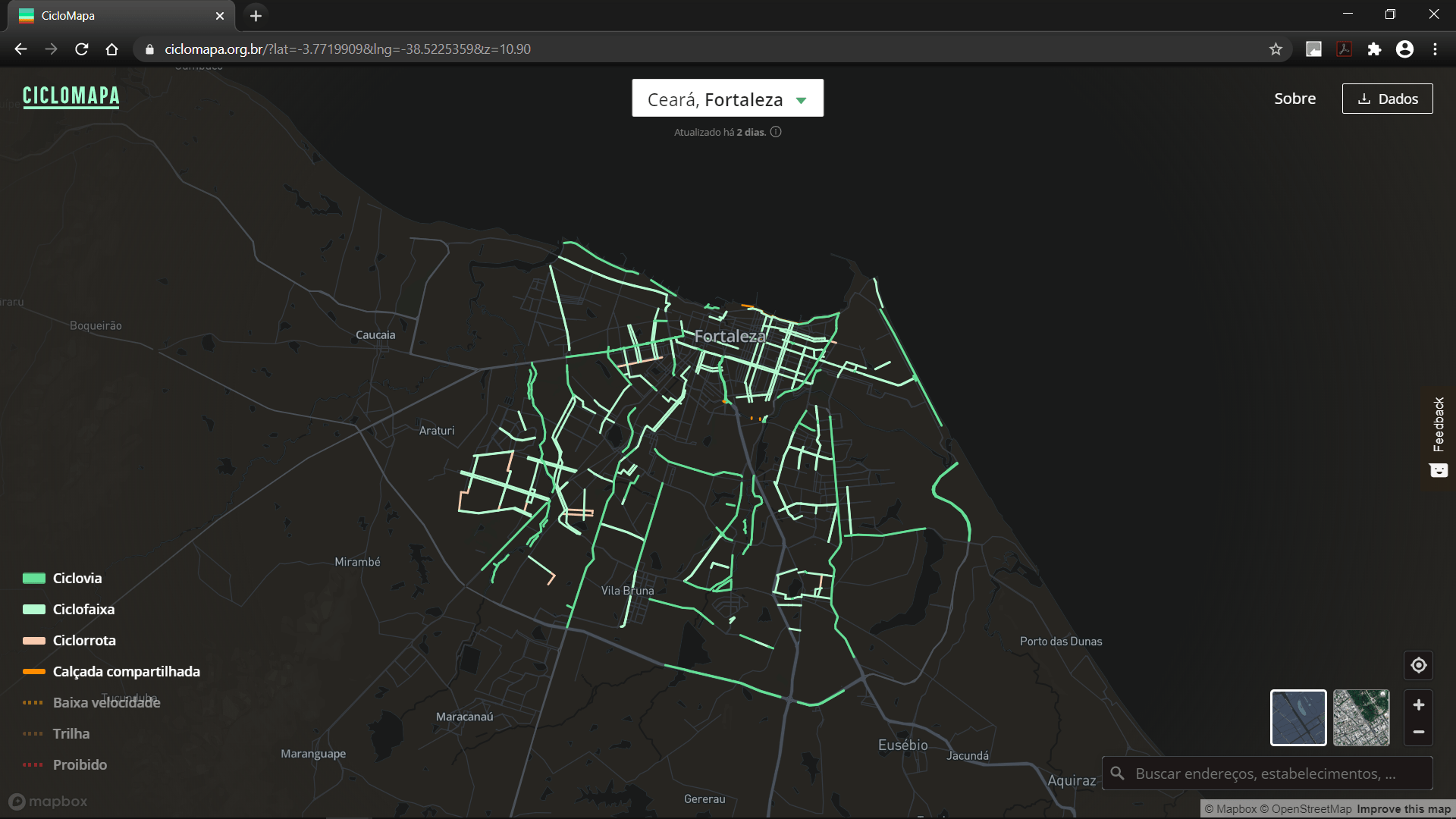Click the orange Calçada compartilhada swatch
This screenshot has height=819, width=1456.
[x=33, y=672]
